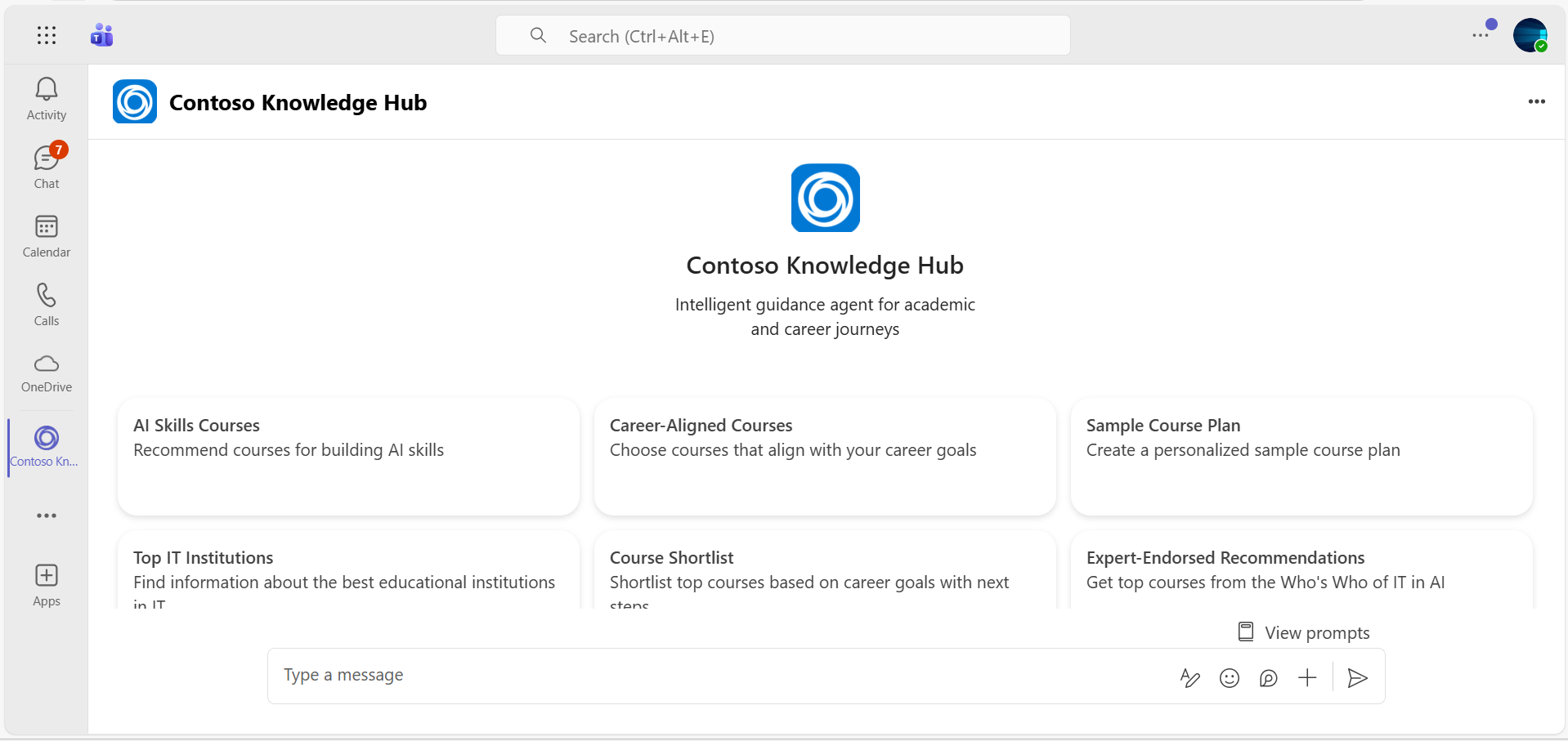Screen dimensions: 1568x741
Task: Open more options ellipsis beside Contoso header
Action: pyautogui.click(x=1536, y=101)
